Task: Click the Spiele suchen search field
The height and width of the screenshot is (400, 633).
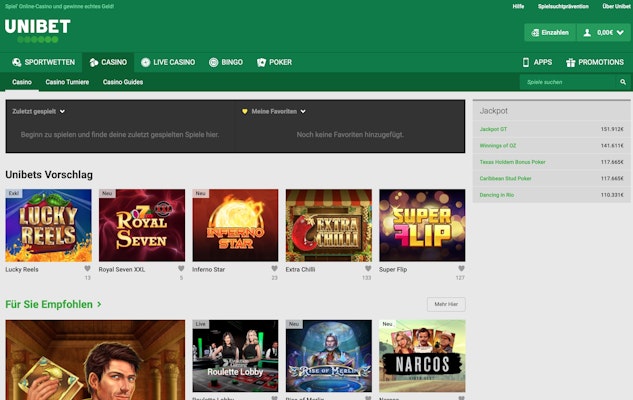Action: tap(567, 82)
